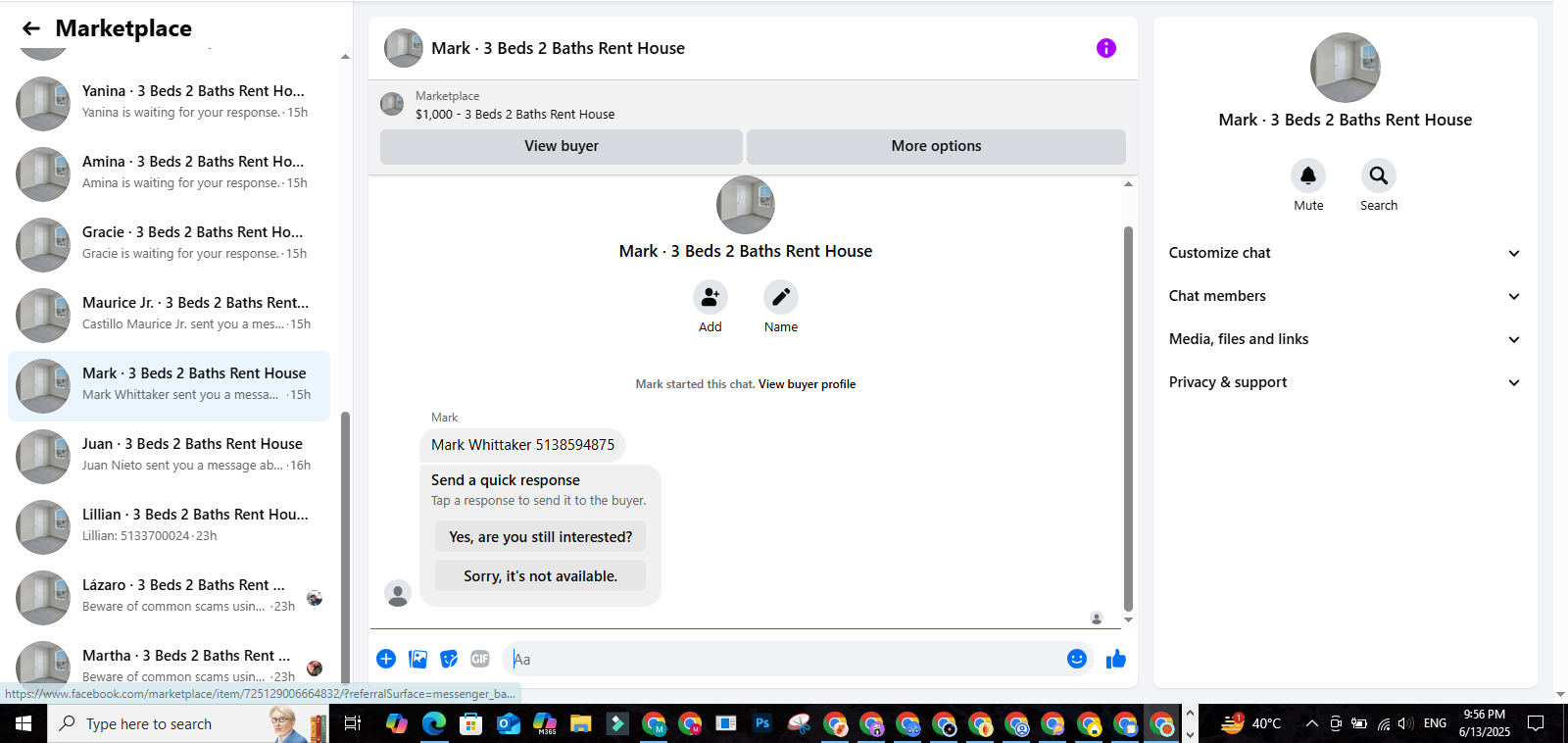Add people with the Add person icon
The width and height of the screenshot is (1568, 743).
tap(710, 297)
